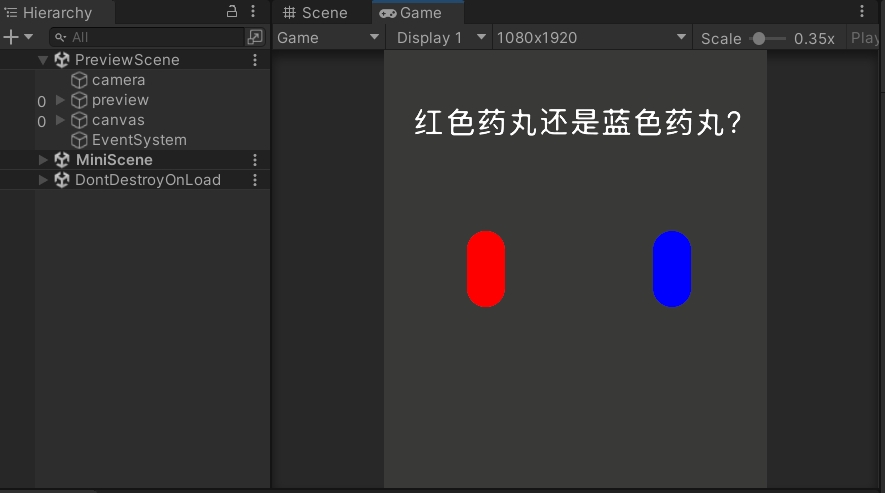Click the PreviewScene Unity scene icon

[x=62, y=59]
